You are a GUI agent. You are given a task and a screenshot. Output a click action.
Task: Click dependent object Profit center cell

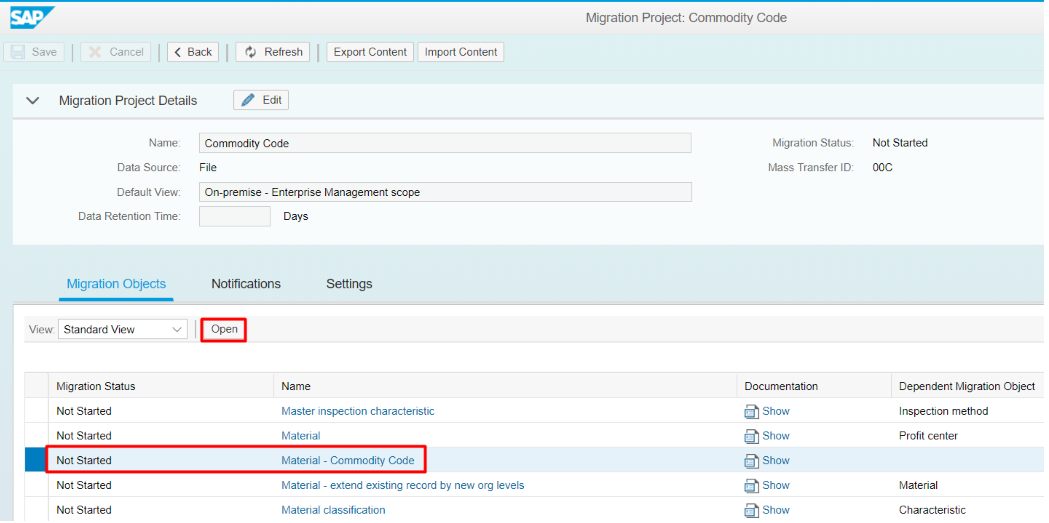pyautogui.click(x=929, y=436)
